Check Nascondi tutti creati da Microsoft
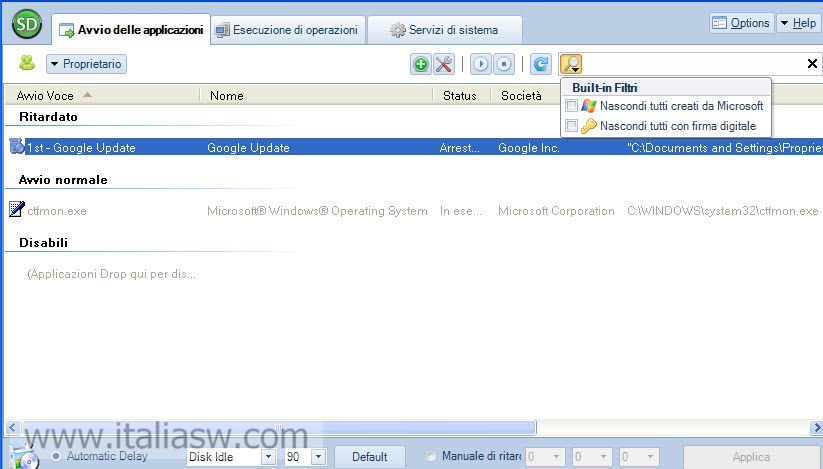Viewport: 823px width, 469px height. pos(572,106)
